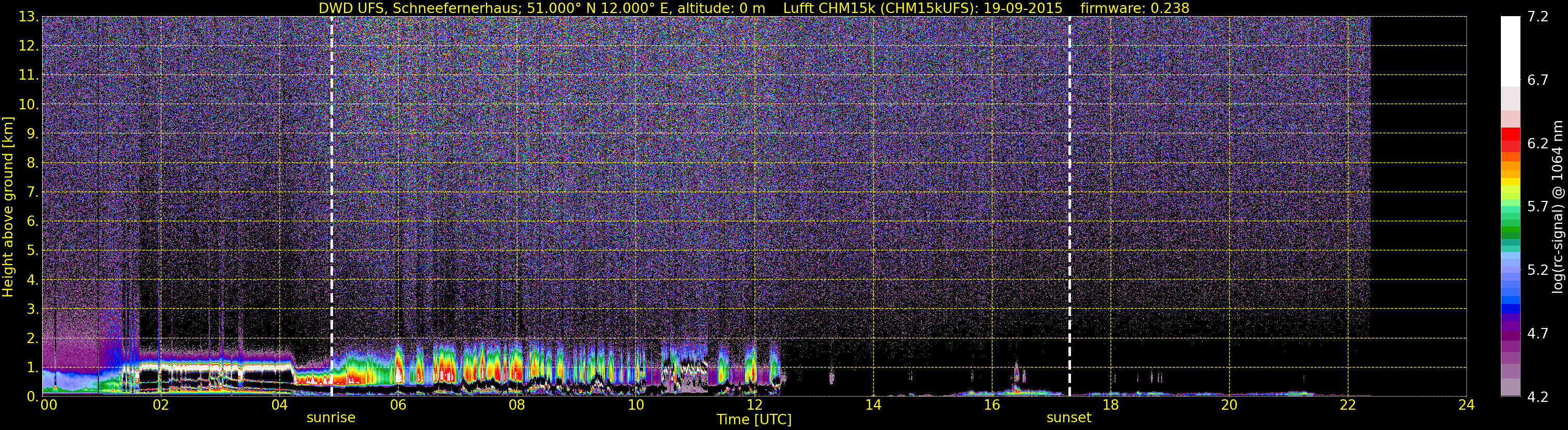
Task: Click the "Height above ground [km]" axis label
Action: click(x=7, y=207)
